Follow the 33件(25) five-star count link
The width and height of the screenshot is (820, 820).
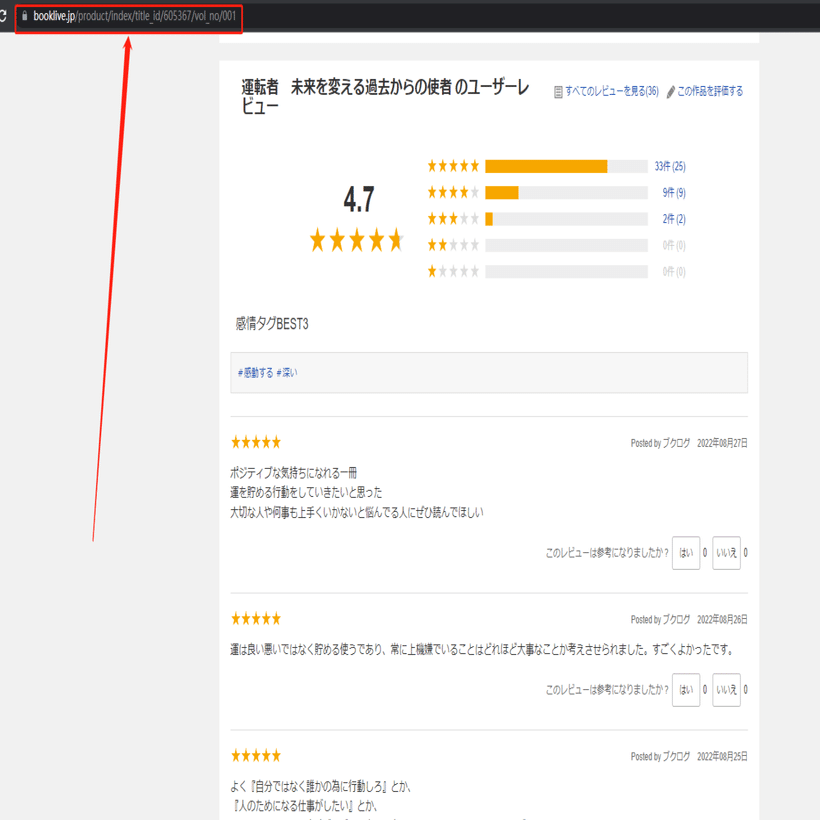tap(671, 166)
